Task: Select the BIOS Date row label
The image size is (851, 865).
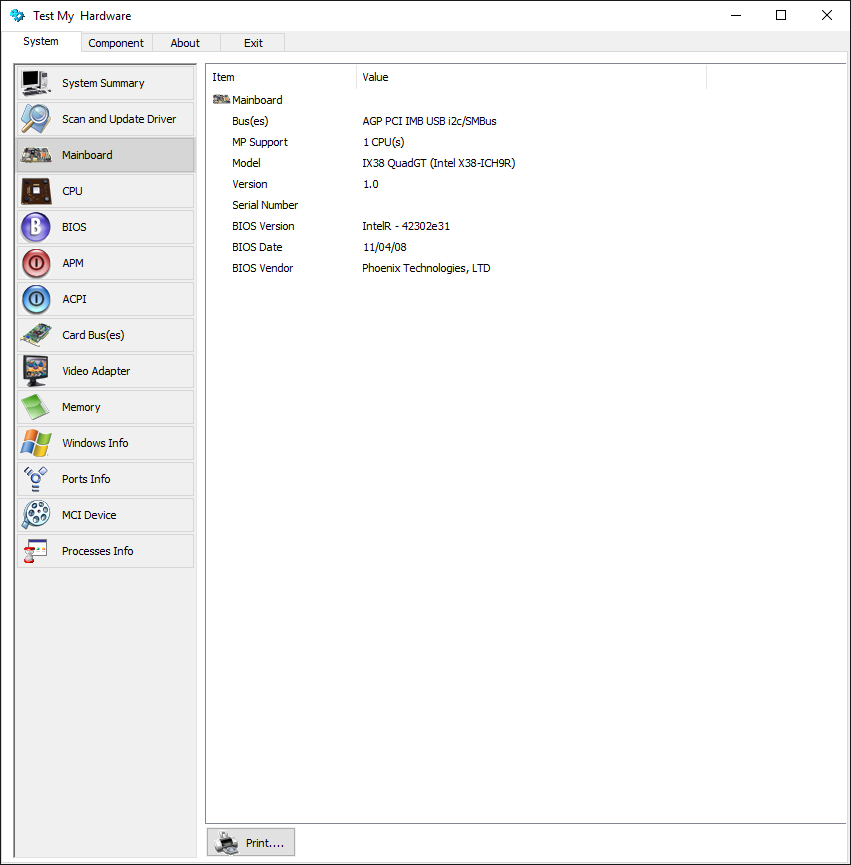Action: [x=257, y=247]
